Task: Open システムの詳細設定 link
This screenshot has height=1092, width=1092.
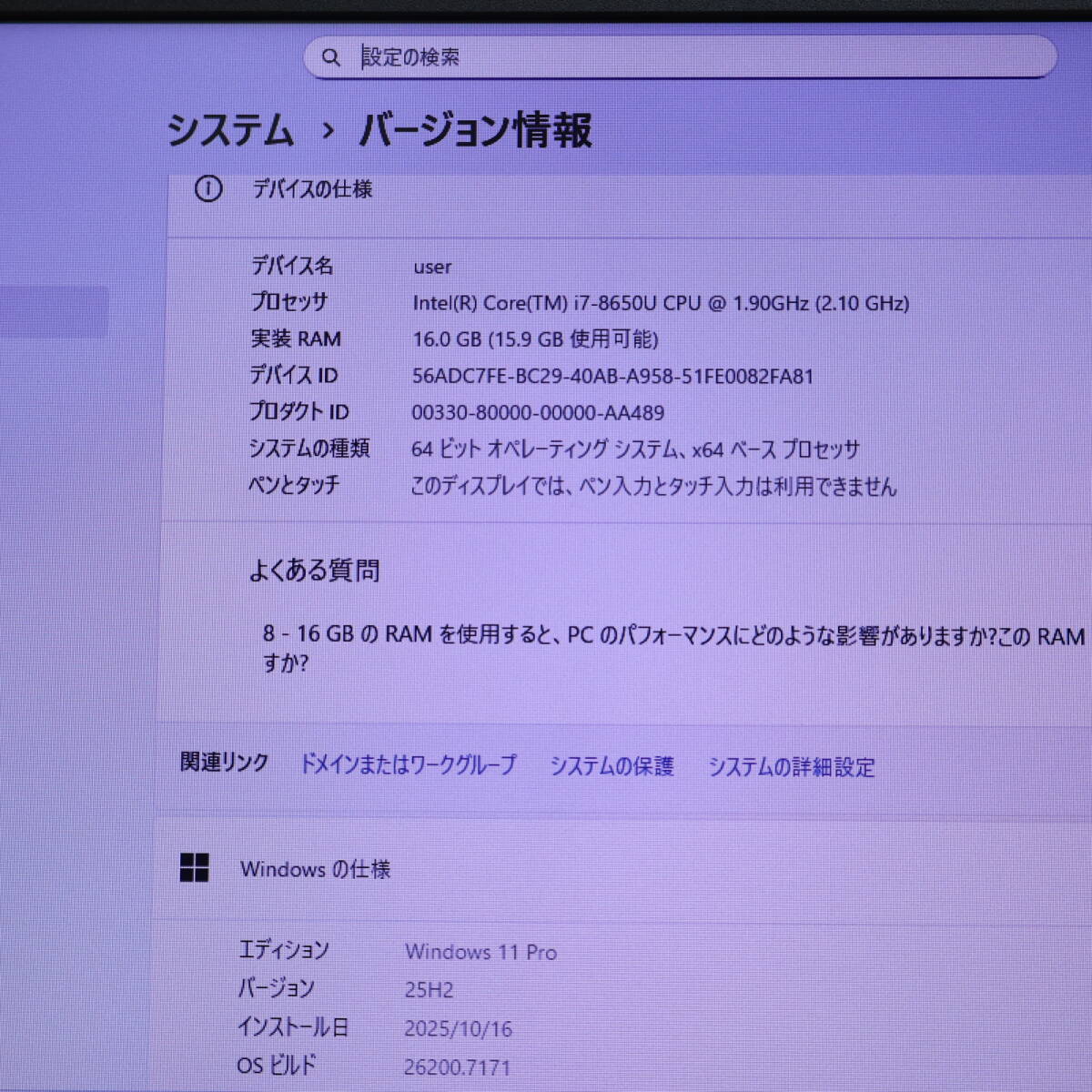Action: (x=791, y=767)
